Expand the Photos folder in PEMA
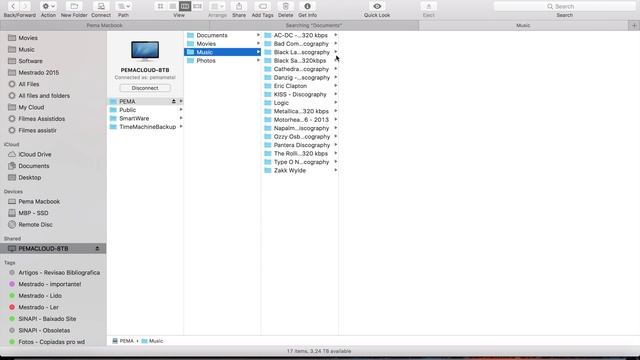Viewport: 640px width, 360px height. pyautogui.click(x=258, y=60)
